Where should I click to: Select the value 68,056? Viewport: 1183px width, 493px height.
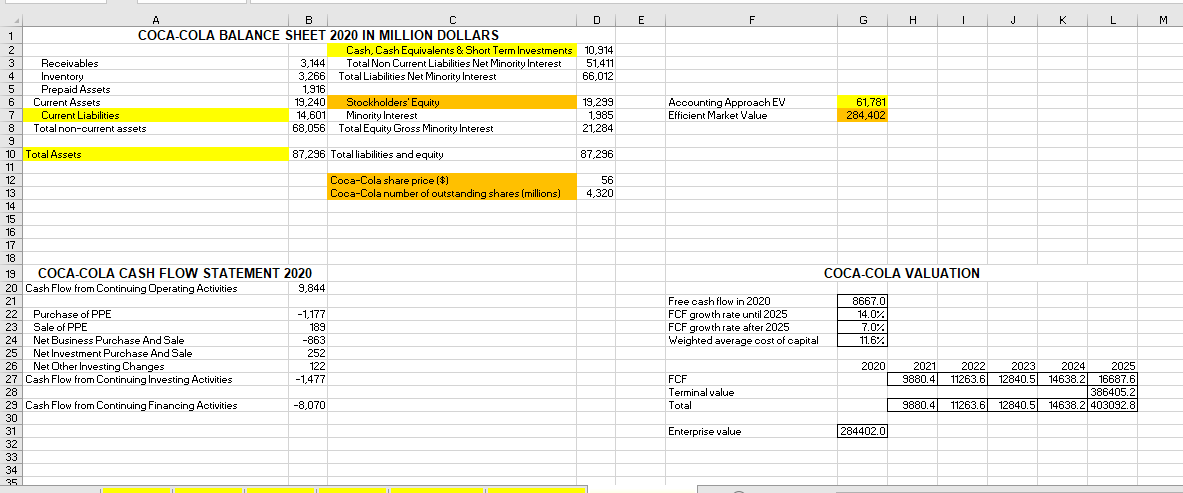tap(308, 128)
